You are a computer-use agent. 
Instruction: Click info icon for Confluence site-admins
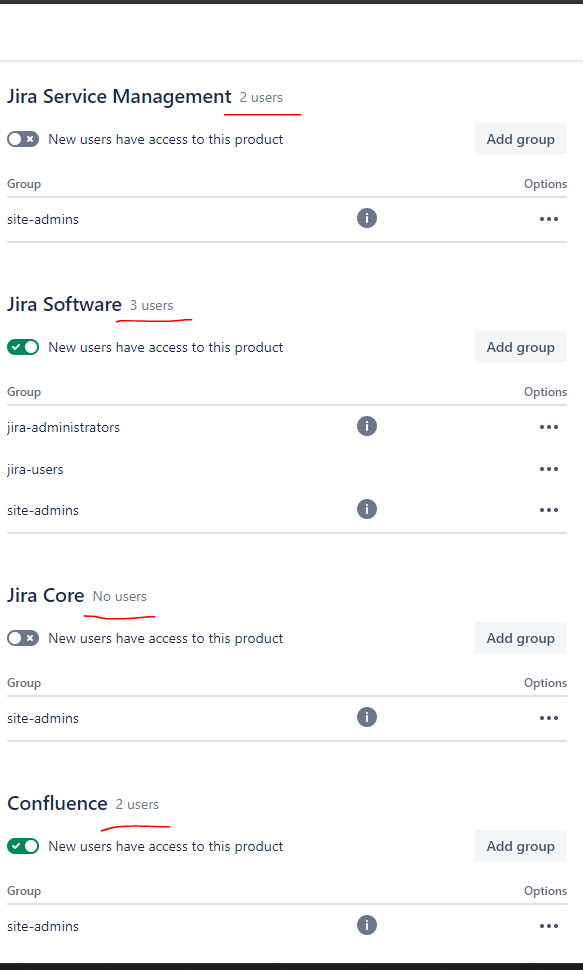(x=367, y=925)
